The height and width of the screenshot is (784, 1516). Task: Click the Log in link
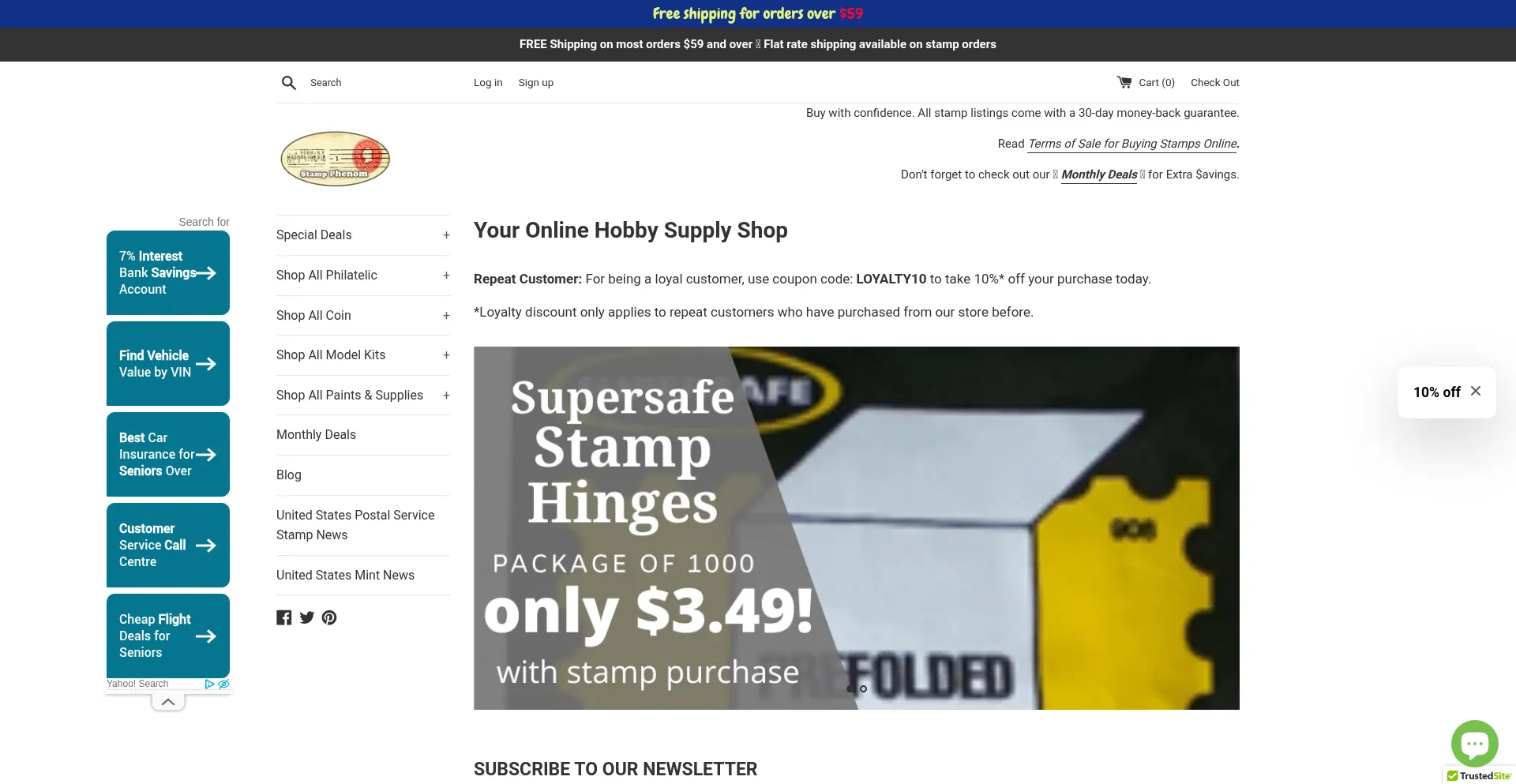click(x=488, y=83)
